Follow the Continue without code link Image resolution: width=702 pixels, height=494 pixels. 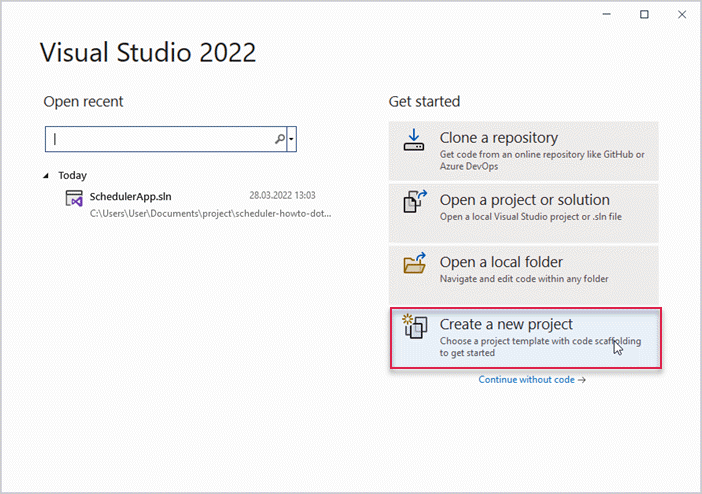[x=532, y=380]
